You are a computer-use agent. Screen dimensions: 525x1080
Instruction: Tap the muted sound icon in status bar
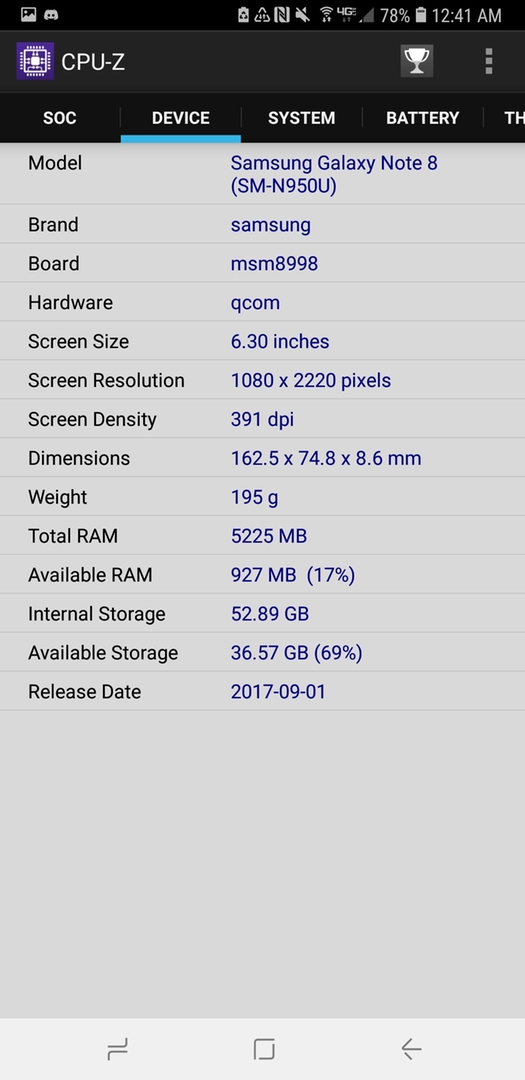click(x=302, y=14)
